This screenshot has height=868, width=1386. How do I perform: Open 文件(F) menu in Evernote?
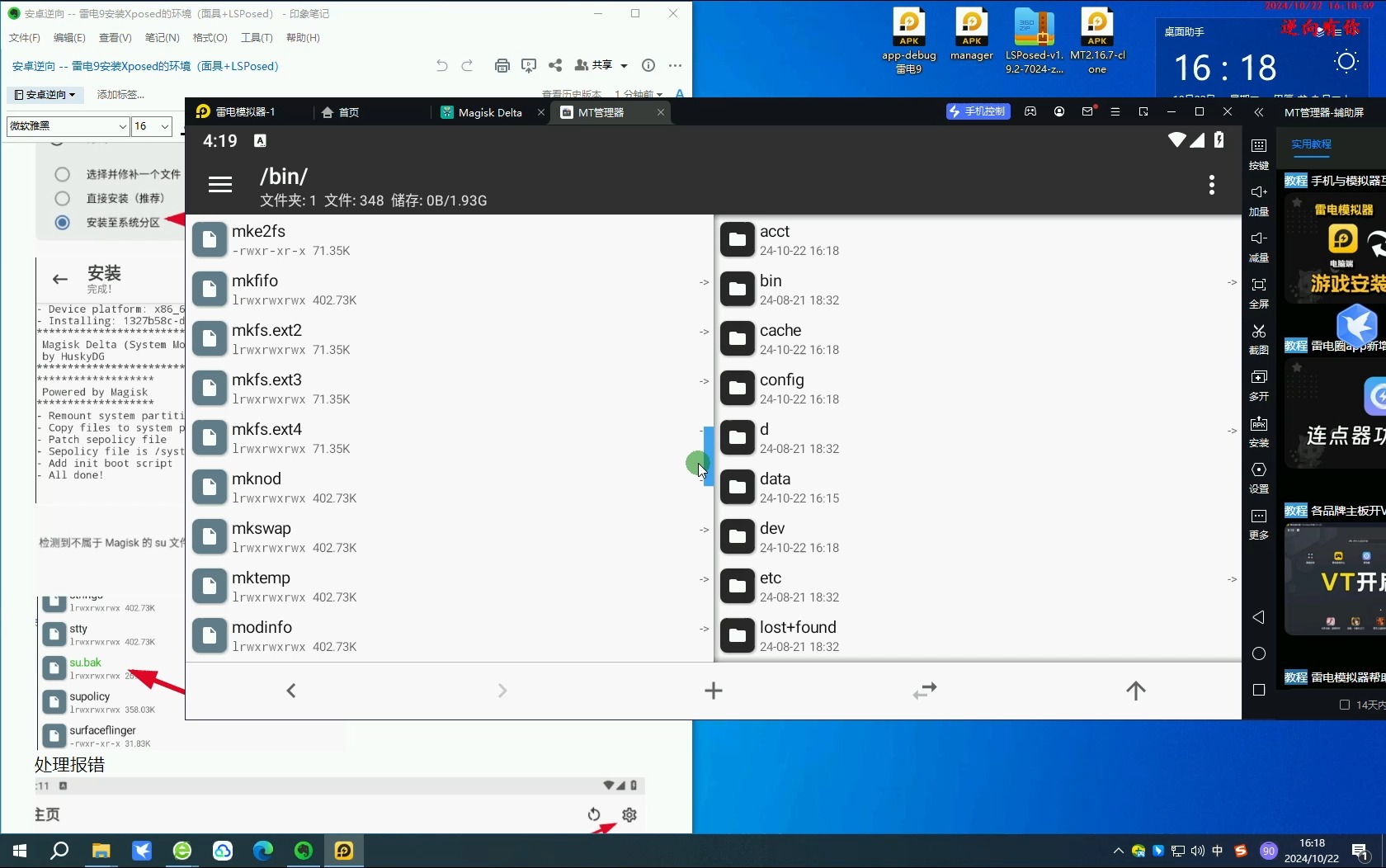click(25, 38)
